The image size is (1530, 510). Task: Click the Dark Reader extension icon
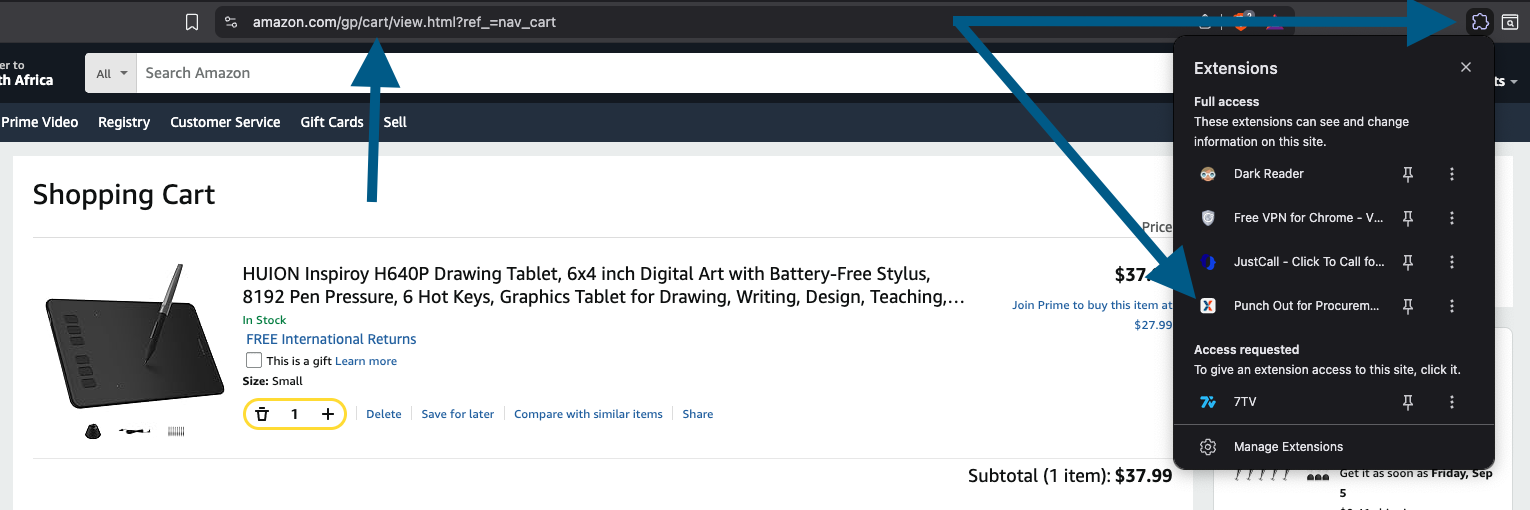coord(1208,174)
